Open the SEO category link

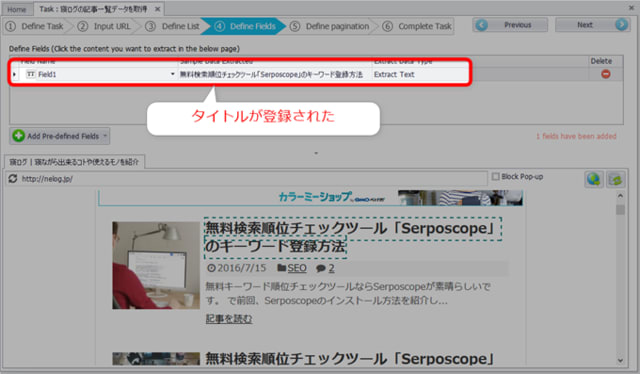pyautogui.click(x=297, y=268)
